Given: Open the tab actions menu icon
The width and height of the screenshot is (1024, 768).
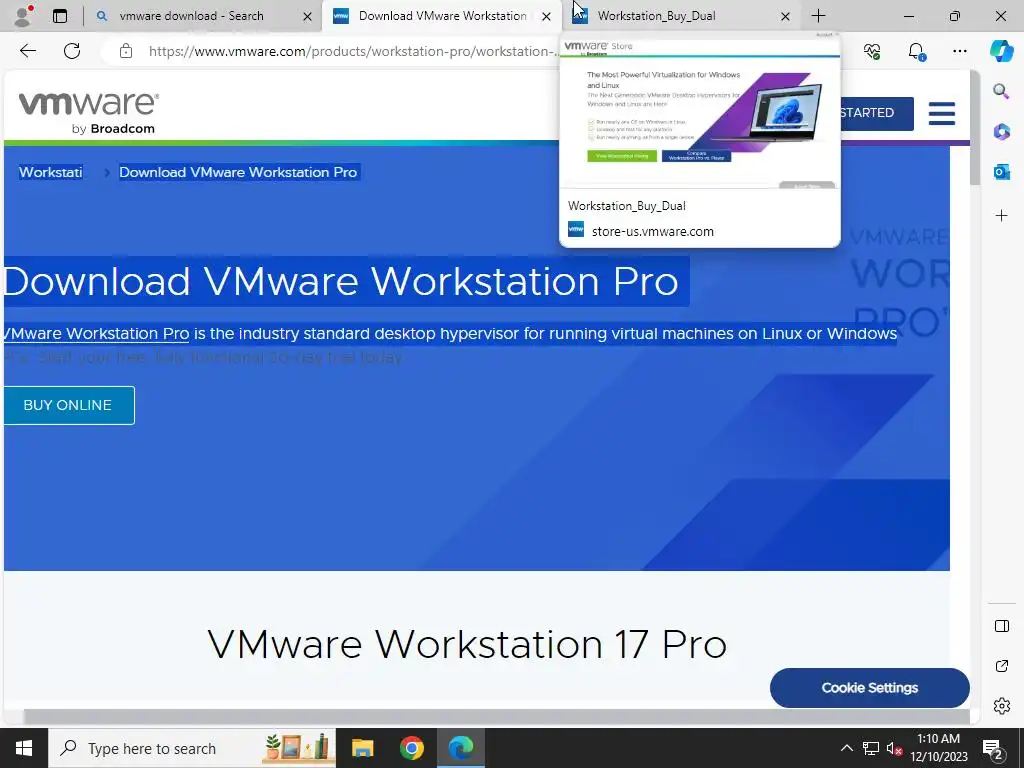Looking at the screenshot, I should tap(60, 16).
